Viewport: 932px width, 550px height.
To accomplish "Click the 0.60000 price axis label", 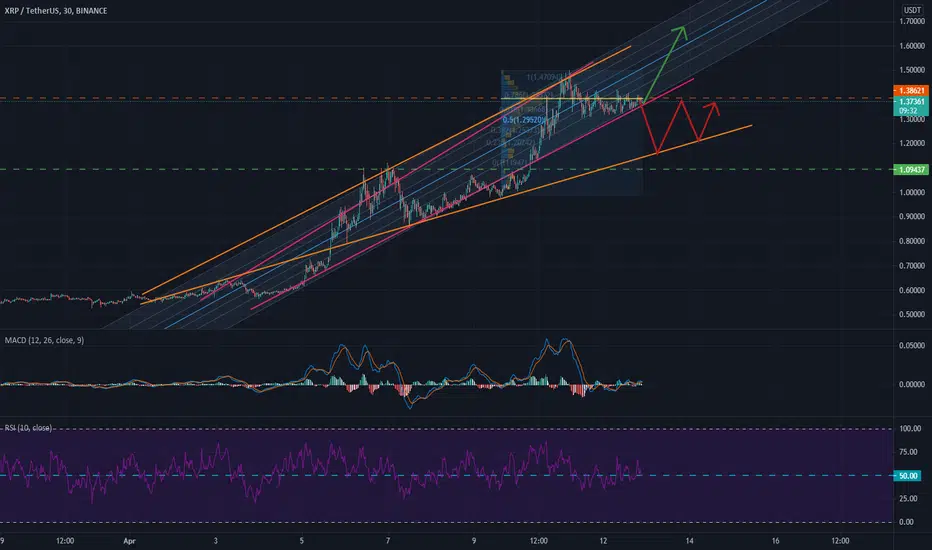I will [x=912, y=290].
